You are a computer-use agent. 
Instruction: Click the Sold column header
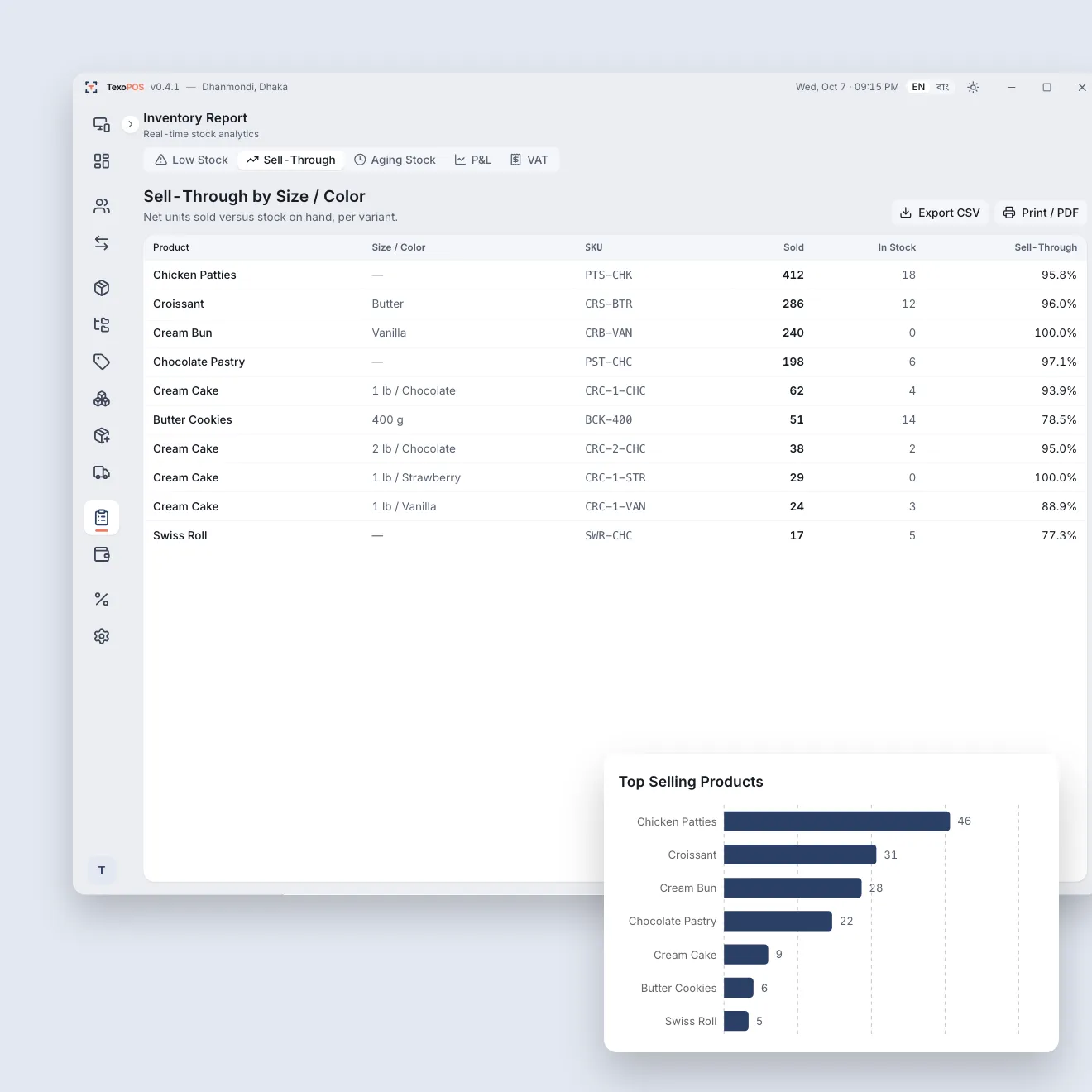[793, 247]
